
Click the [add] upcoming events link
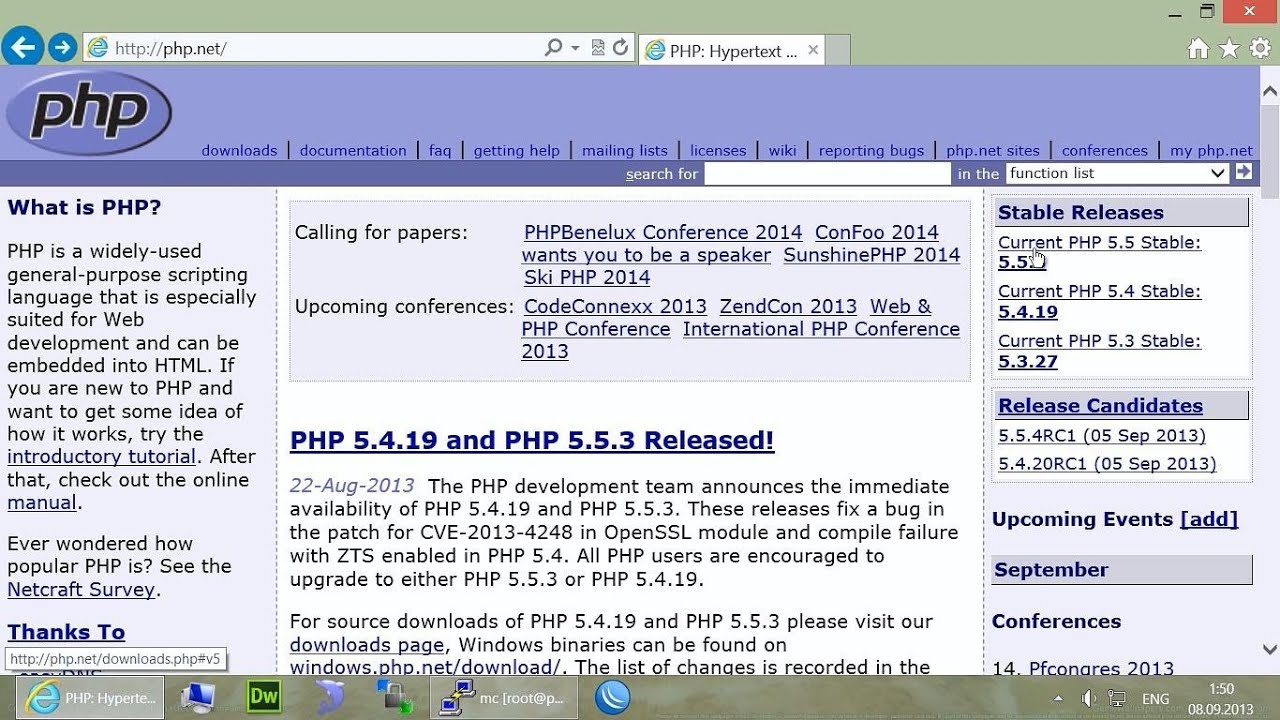[x=1209, y=519]
